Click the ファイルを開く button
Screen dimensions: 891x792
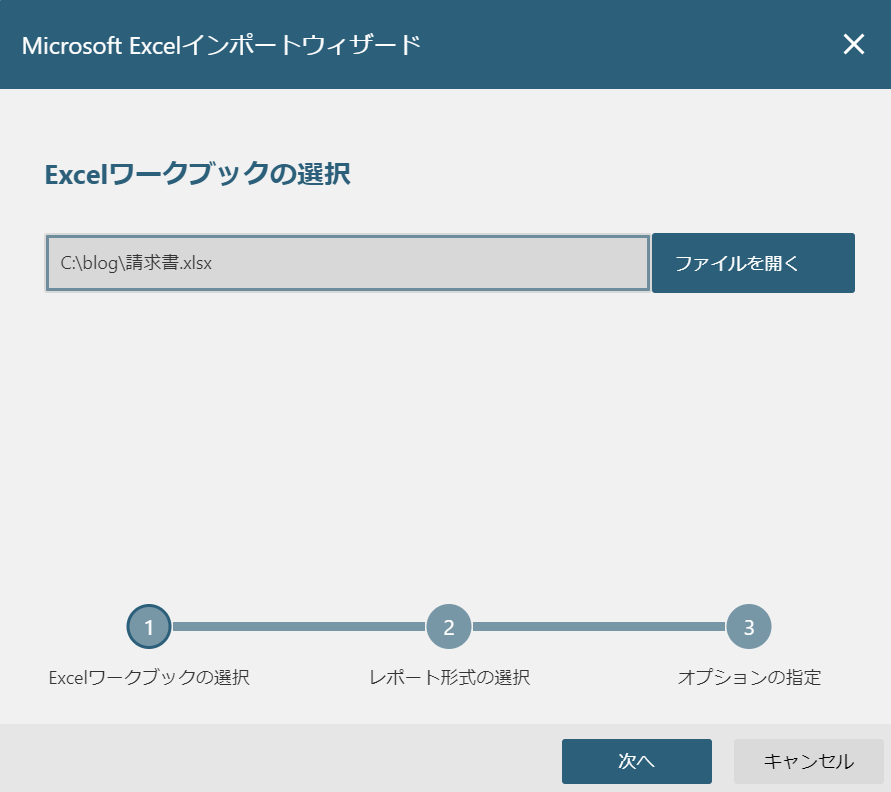point(753,263)
